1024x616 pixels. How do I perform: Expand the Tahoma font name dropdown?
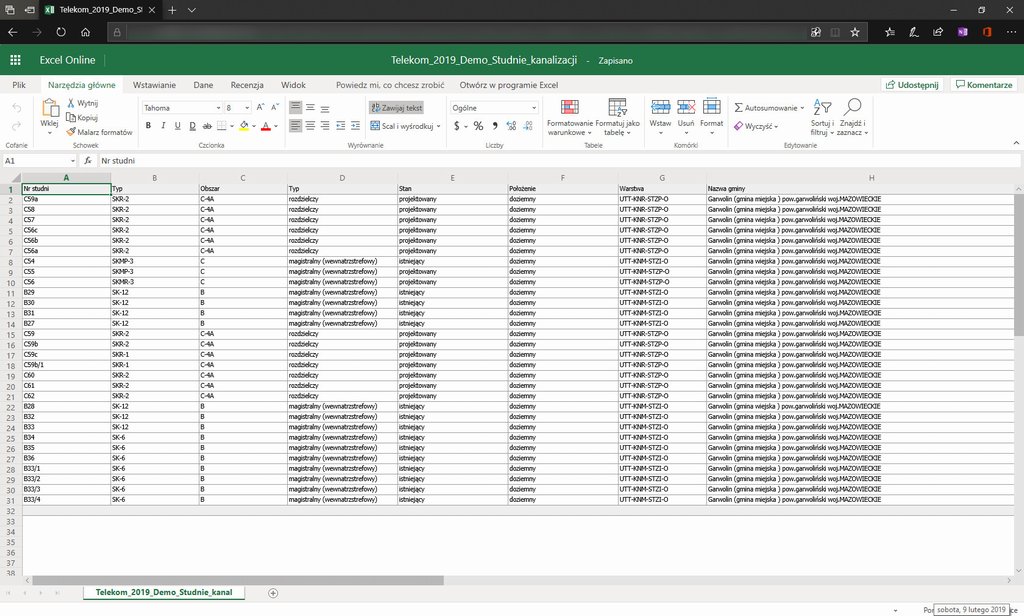(x=218, y=107)
